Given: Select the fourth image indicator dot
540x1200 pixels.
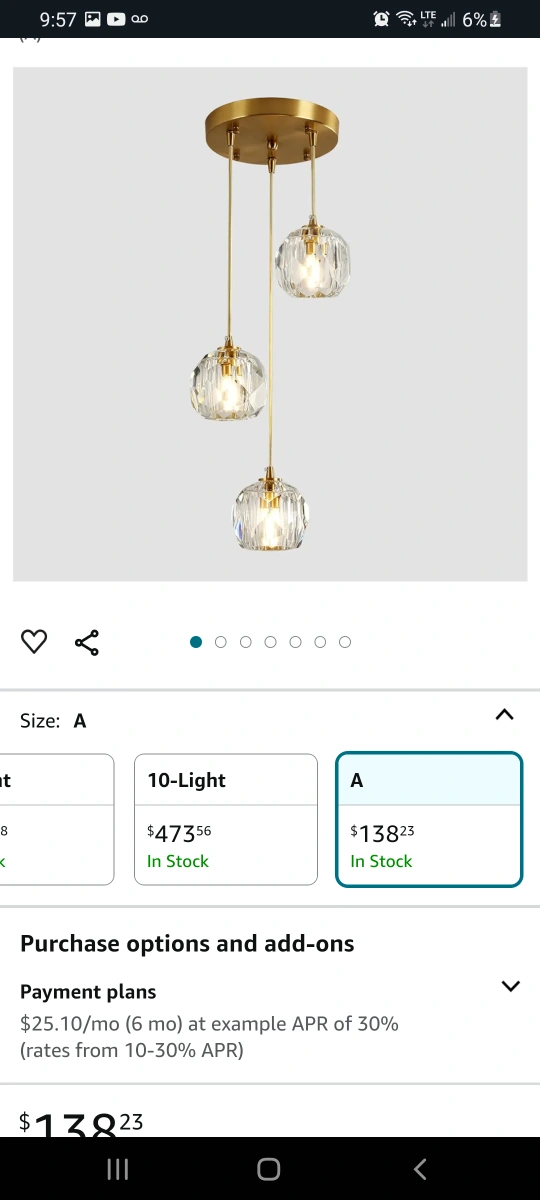Looking at the screenshot, I should tap(270, 642).
